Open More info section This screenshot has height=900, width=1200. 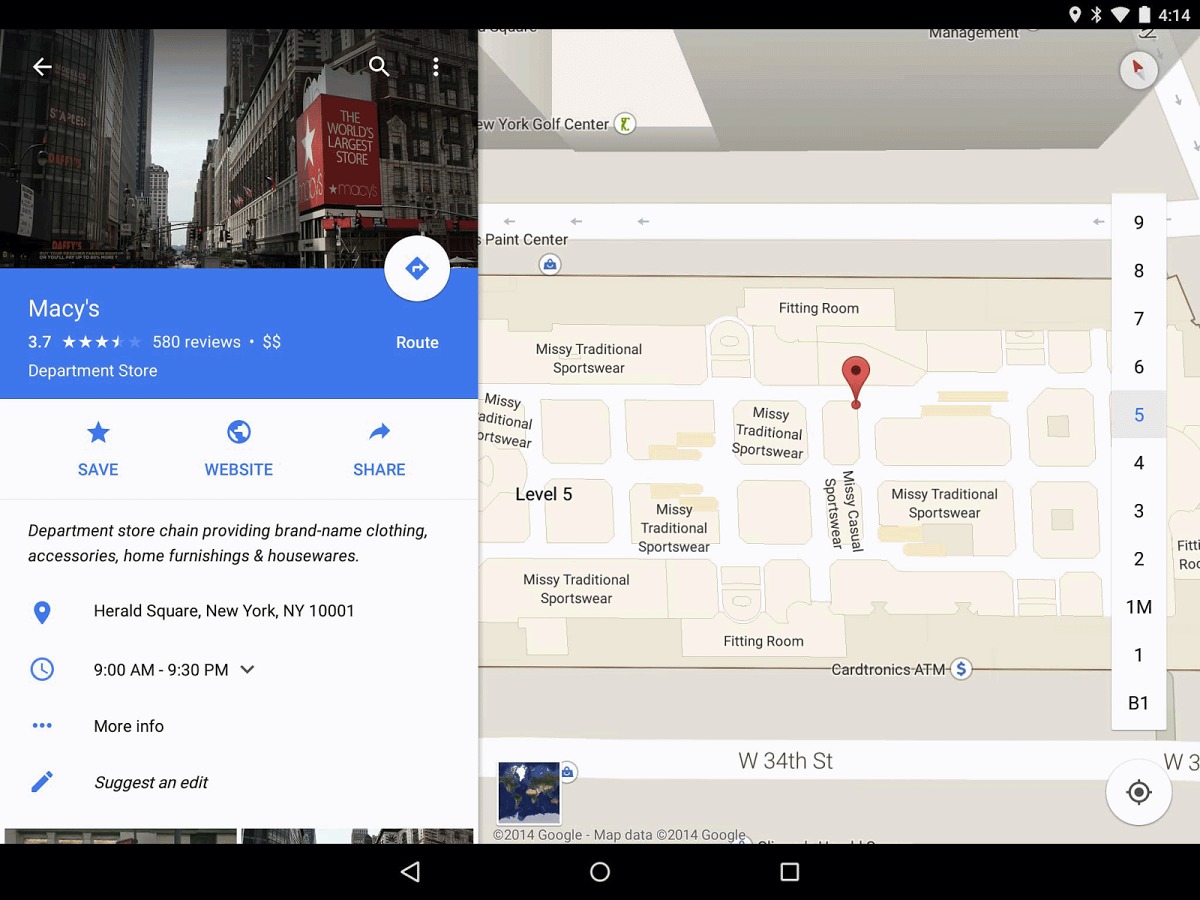[x=128, y=726]
